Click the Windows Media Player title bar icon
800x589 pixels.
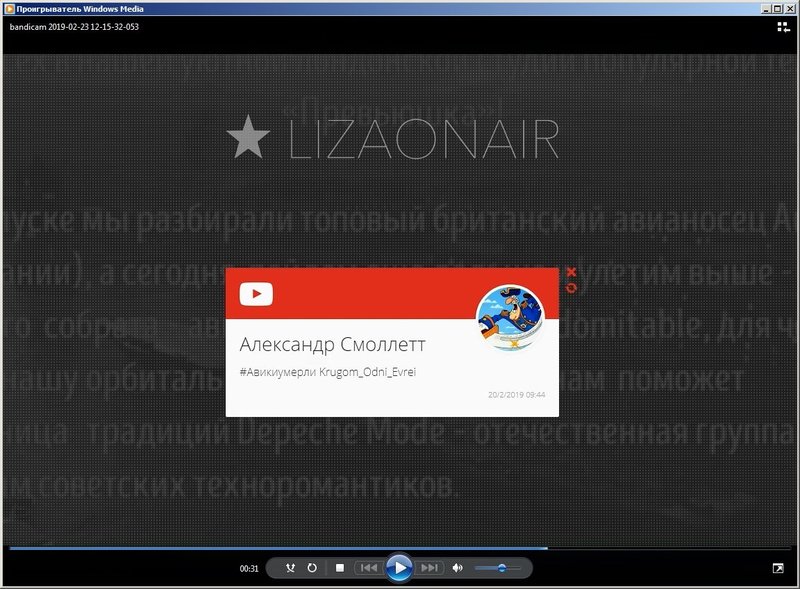coord(9,9)
